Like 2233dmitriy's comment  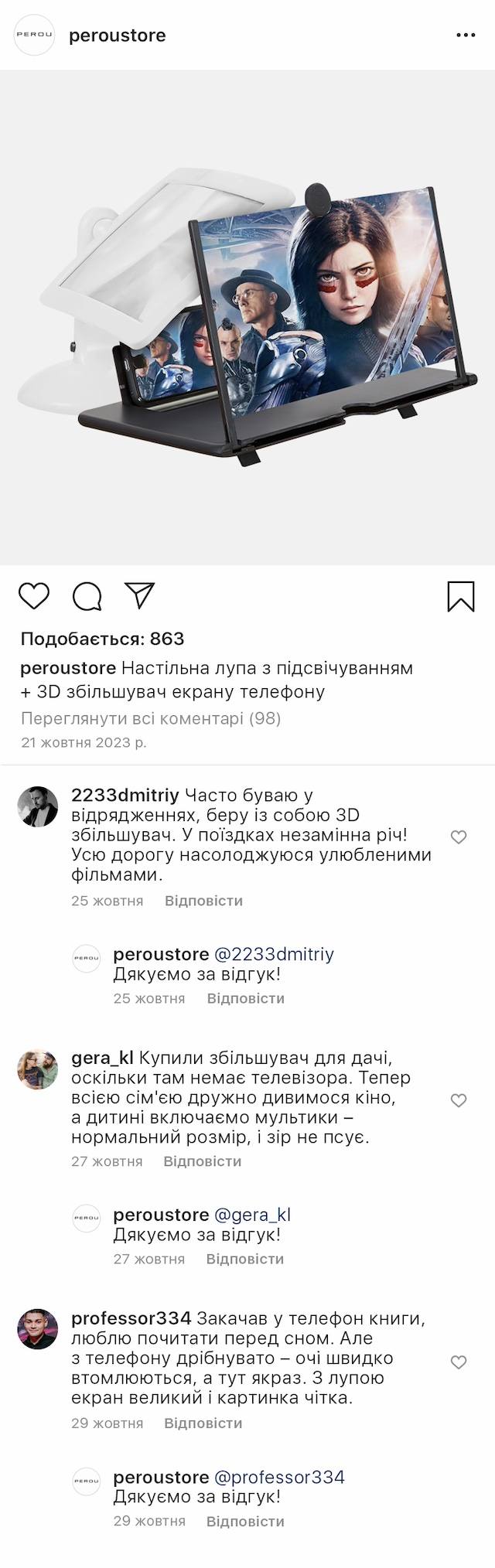459,837
